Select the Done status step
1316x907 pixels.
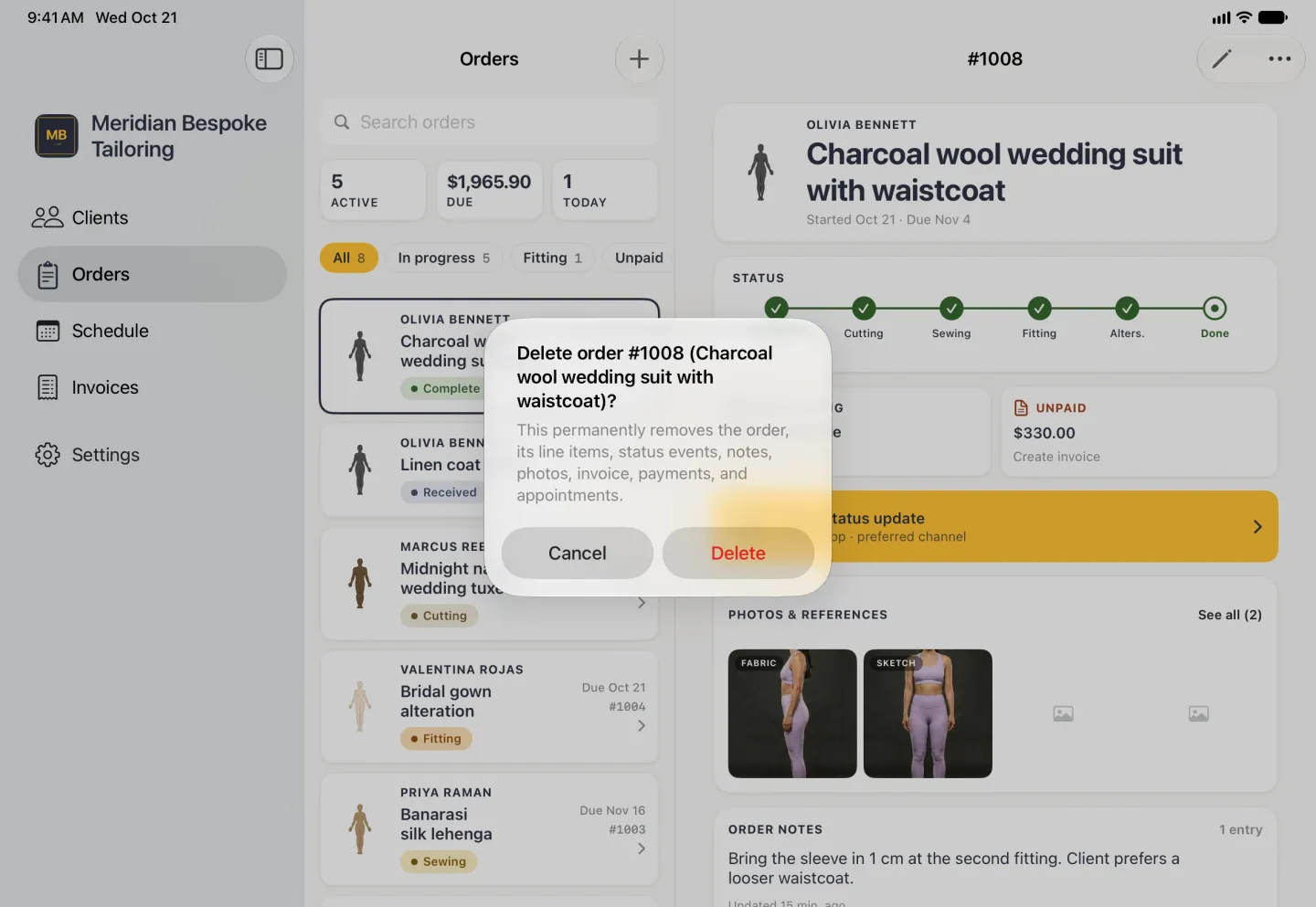tap(1215, 309)
